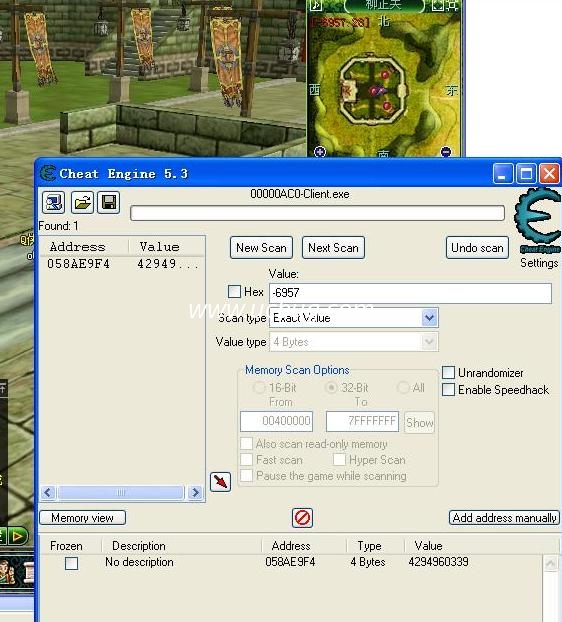562x622 pixels.
Task: Click the floppy disk save icon
Action: coord(109,202)
